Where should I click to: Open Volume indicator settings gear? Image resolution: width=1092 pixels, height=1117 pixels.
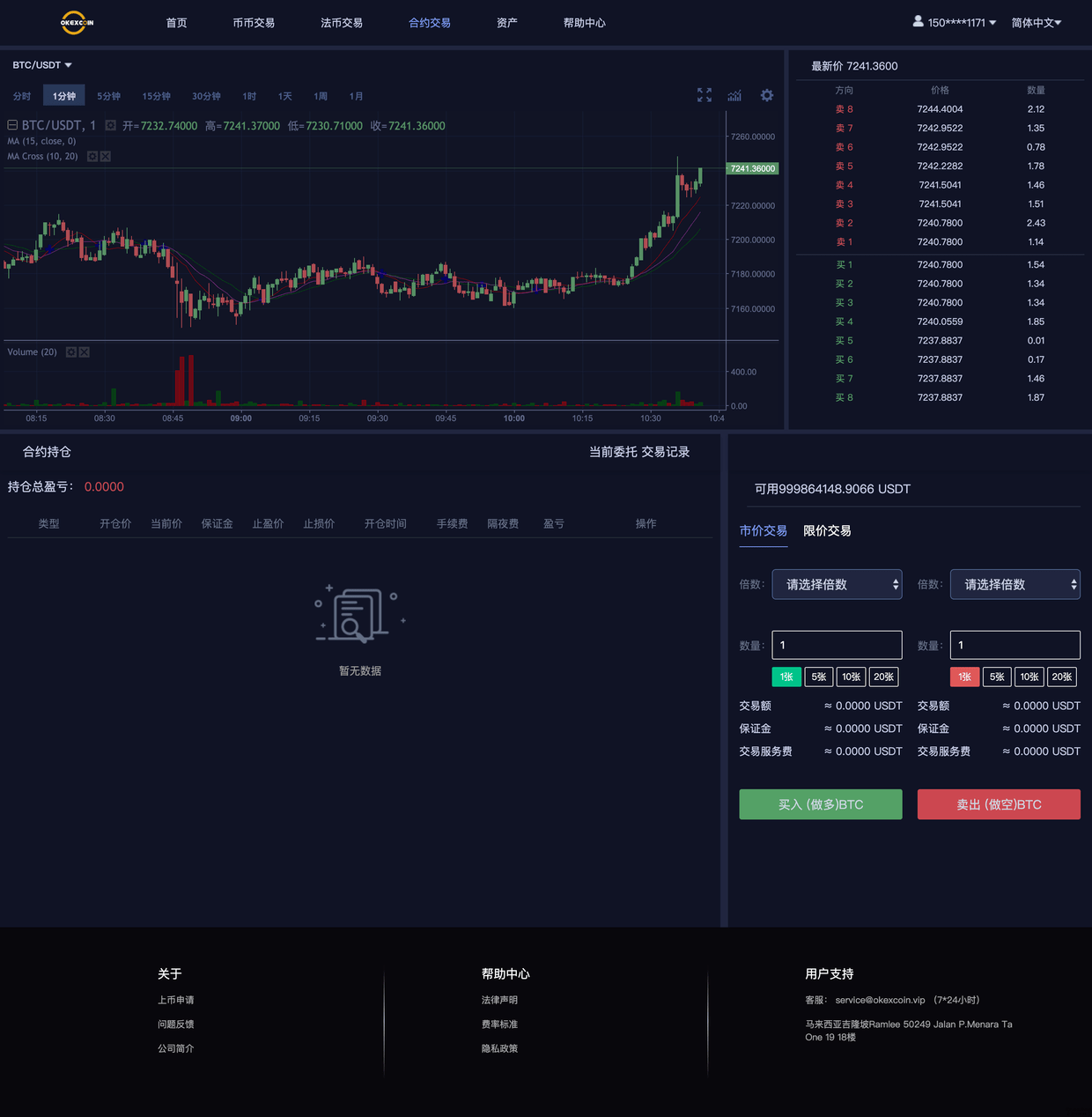71,351
